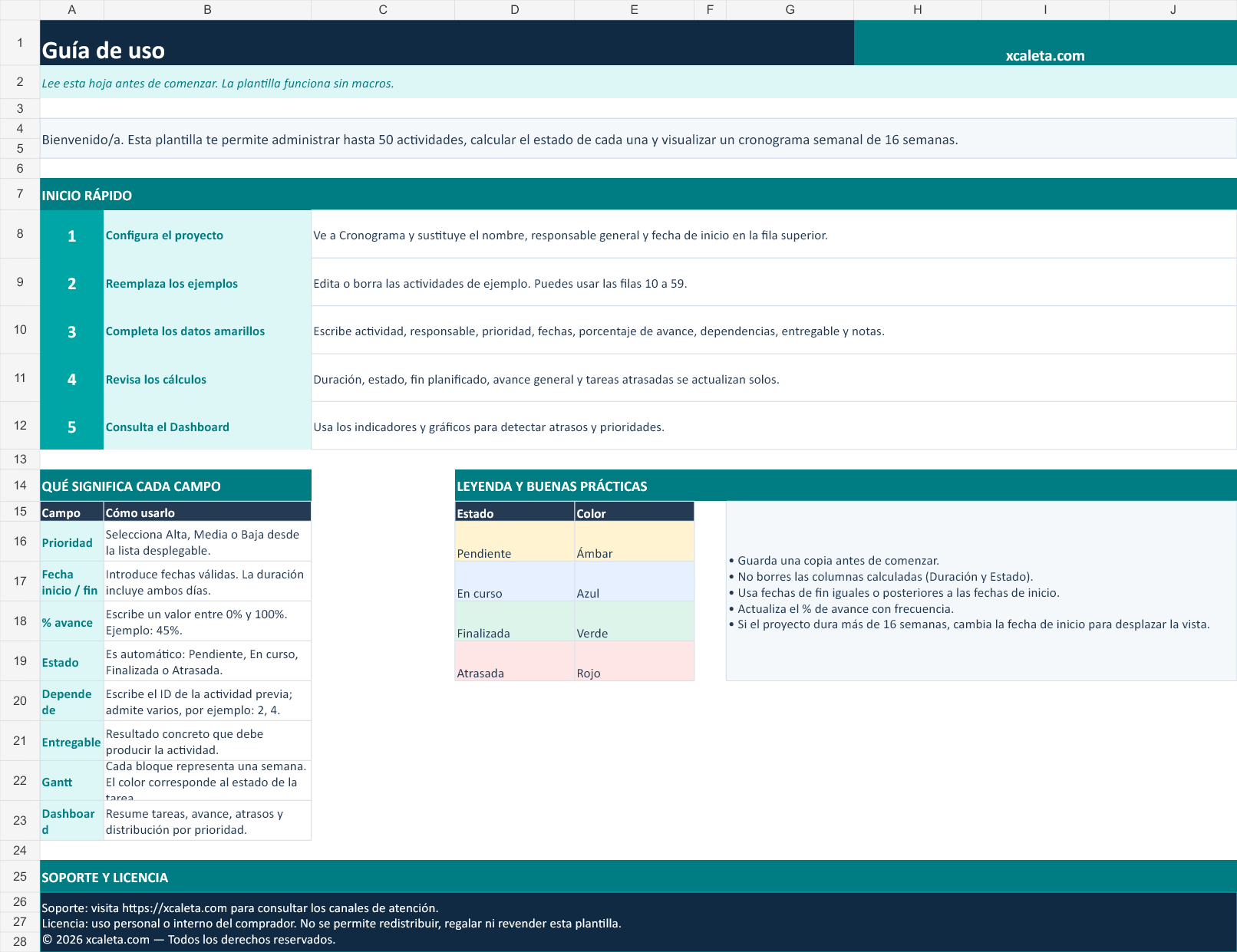Click the 'Pendiente' legend cell
The width and height of the screenshot is (1237, 952).
point(514,542)
